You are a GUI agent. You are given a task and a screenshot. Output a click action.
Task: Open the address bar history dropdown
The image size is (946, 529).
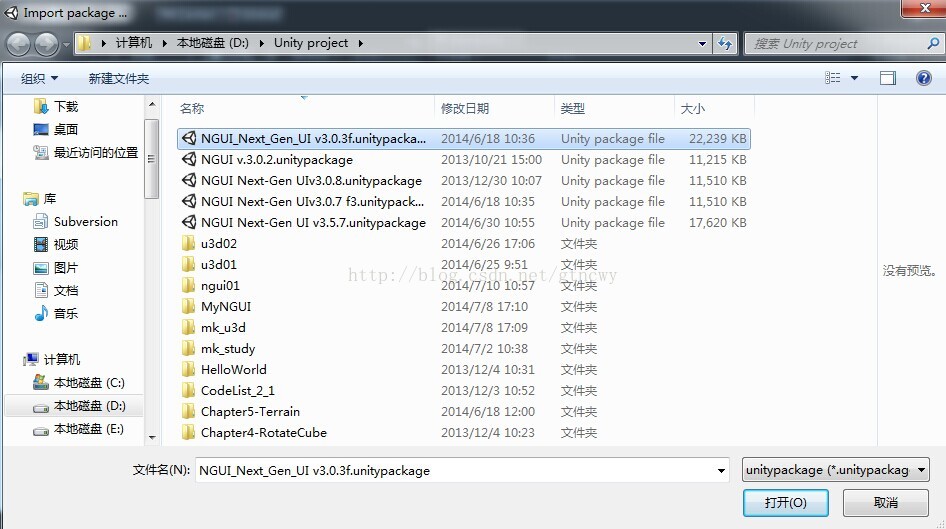pyautogui.click(x=702, y=43)
